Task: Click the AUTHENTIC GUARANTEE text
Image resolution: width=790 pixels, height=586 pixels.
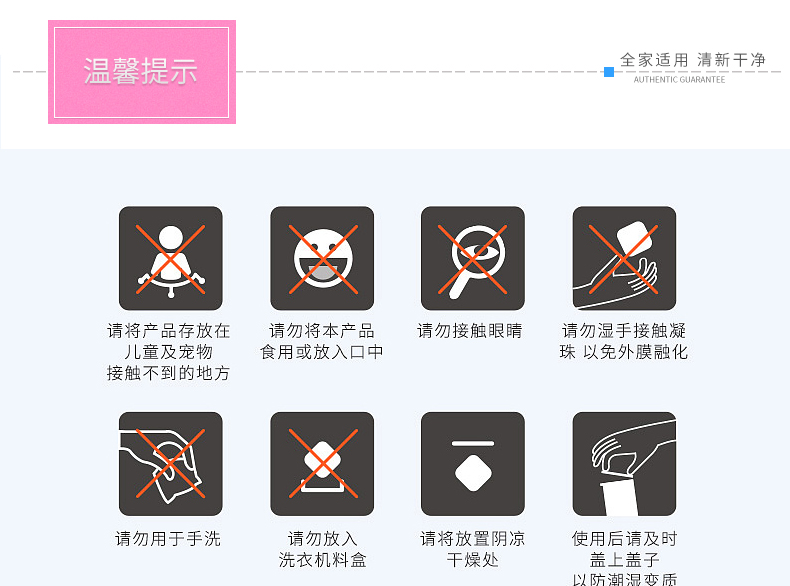Action: 679,80
